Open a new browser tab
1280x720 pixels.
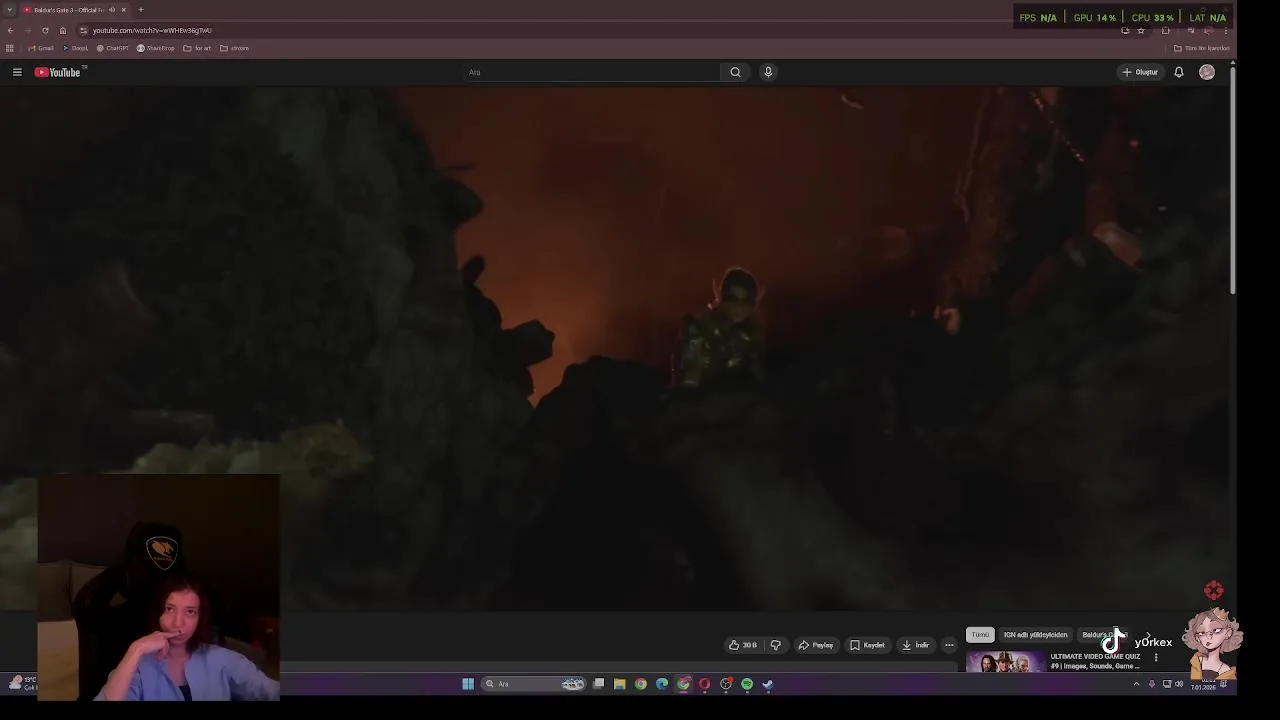pos(141,10)
